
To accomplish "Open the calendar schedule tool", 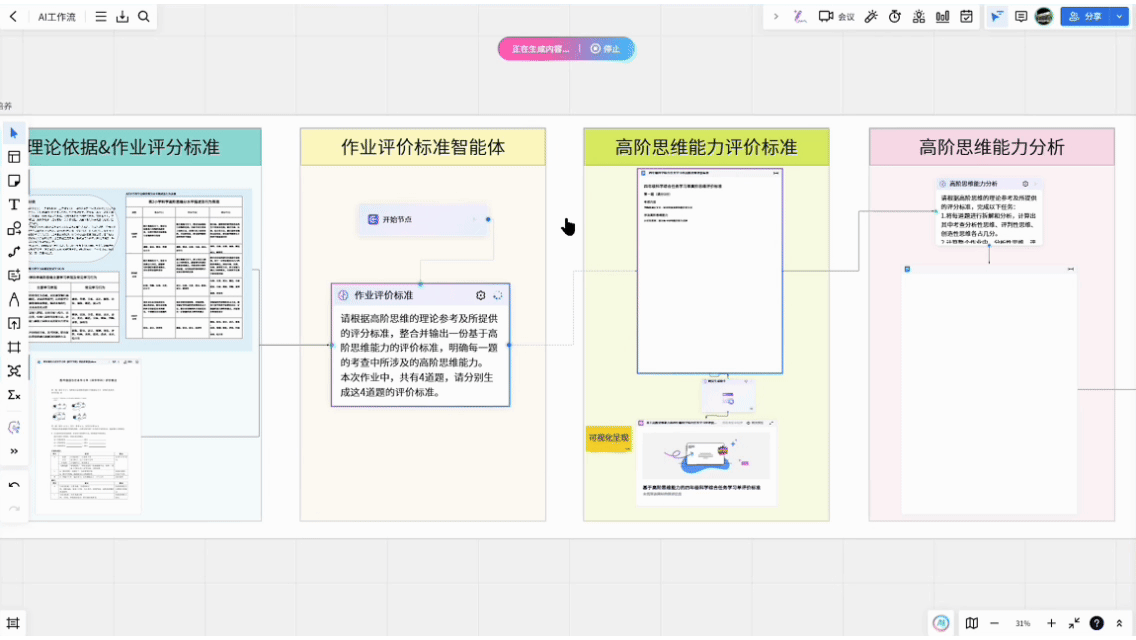I will 966,16.
